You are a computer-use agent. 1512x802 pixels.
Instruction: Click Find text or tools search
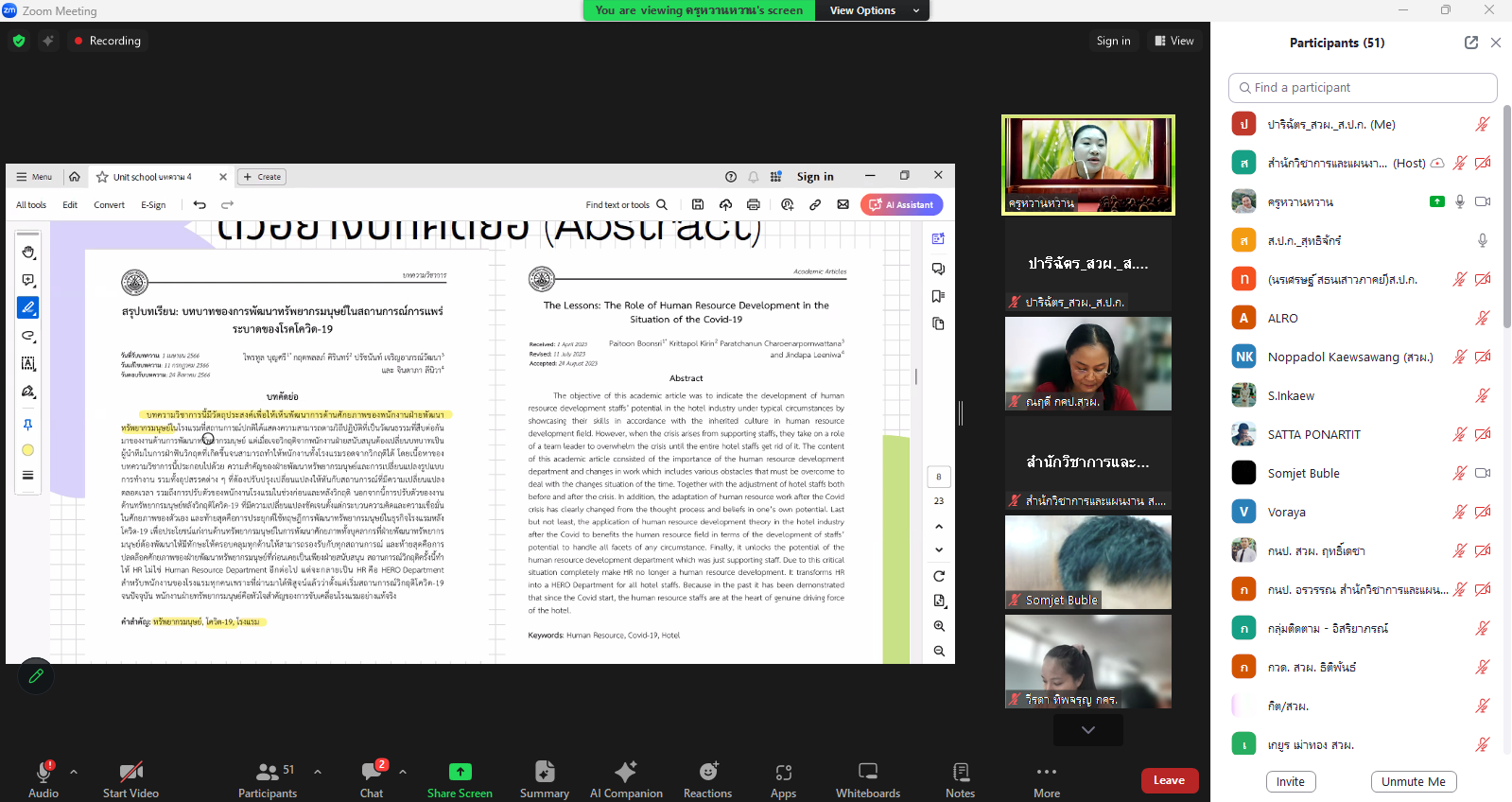point(626,204)
